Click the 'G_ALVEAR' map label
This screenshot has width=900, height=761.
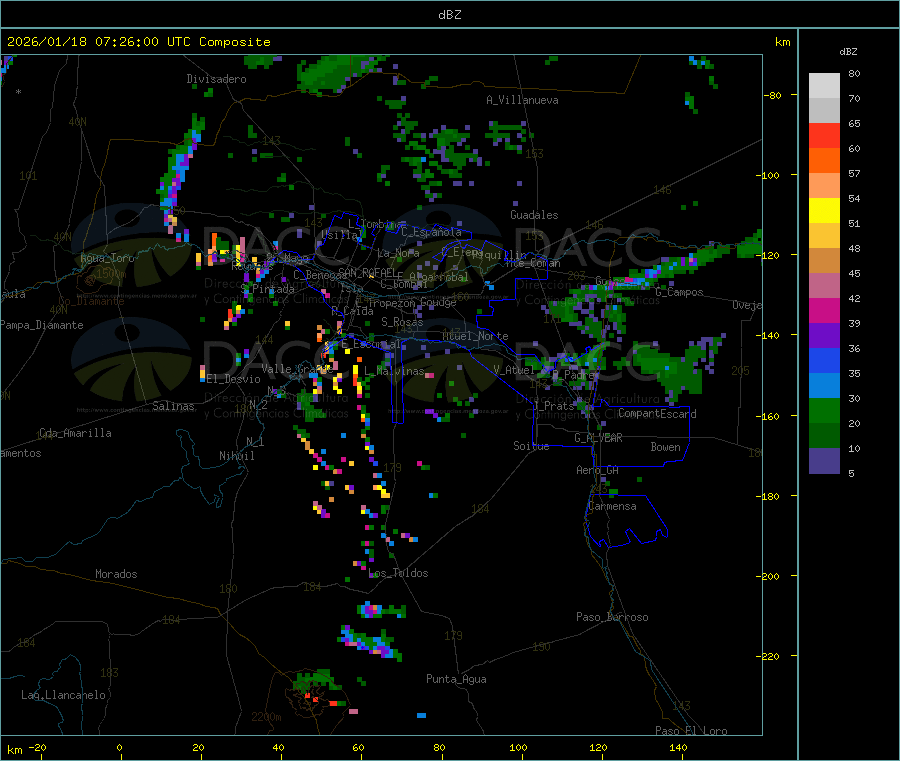click(x=598, y=438)
